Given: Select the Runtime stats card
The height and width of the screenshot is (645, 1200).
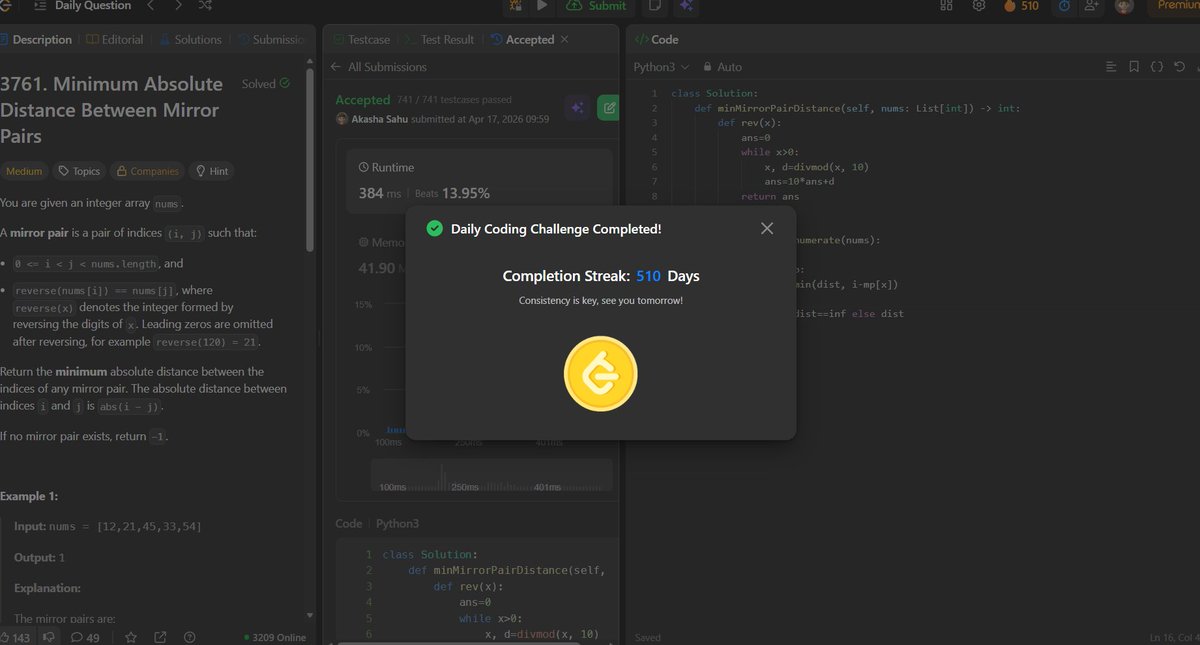Looking at the screenshot, I should click(479, 181).
